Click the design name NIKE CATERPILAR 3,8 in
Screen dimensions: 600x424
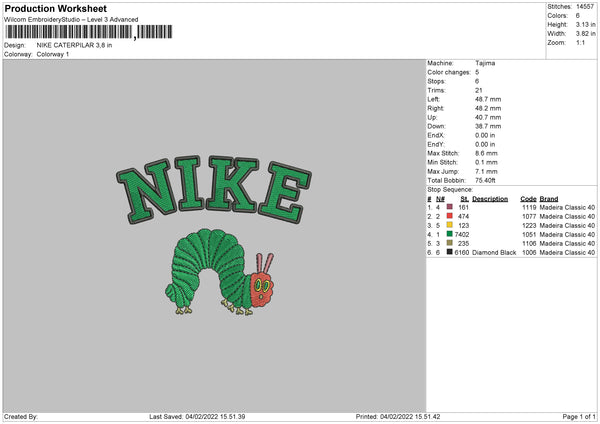[74, 45]
